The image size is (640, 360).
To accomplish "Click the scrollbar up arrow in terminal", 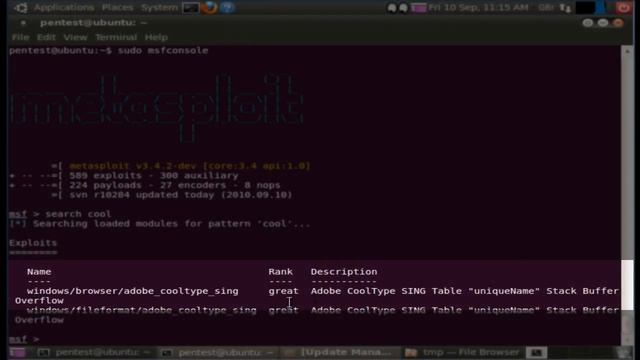I will (x=627, y=51).
